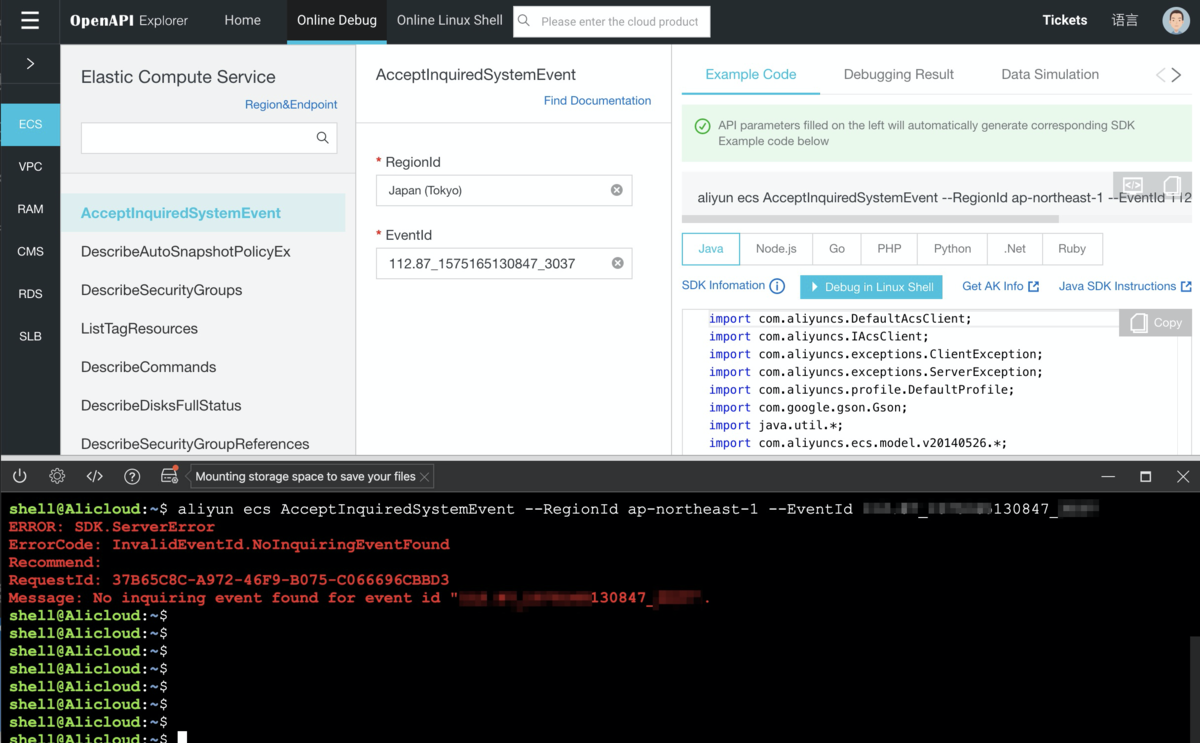This screenshot has height=743, width=1200.
Task: Select the Python language option
Action: [952, 249]
